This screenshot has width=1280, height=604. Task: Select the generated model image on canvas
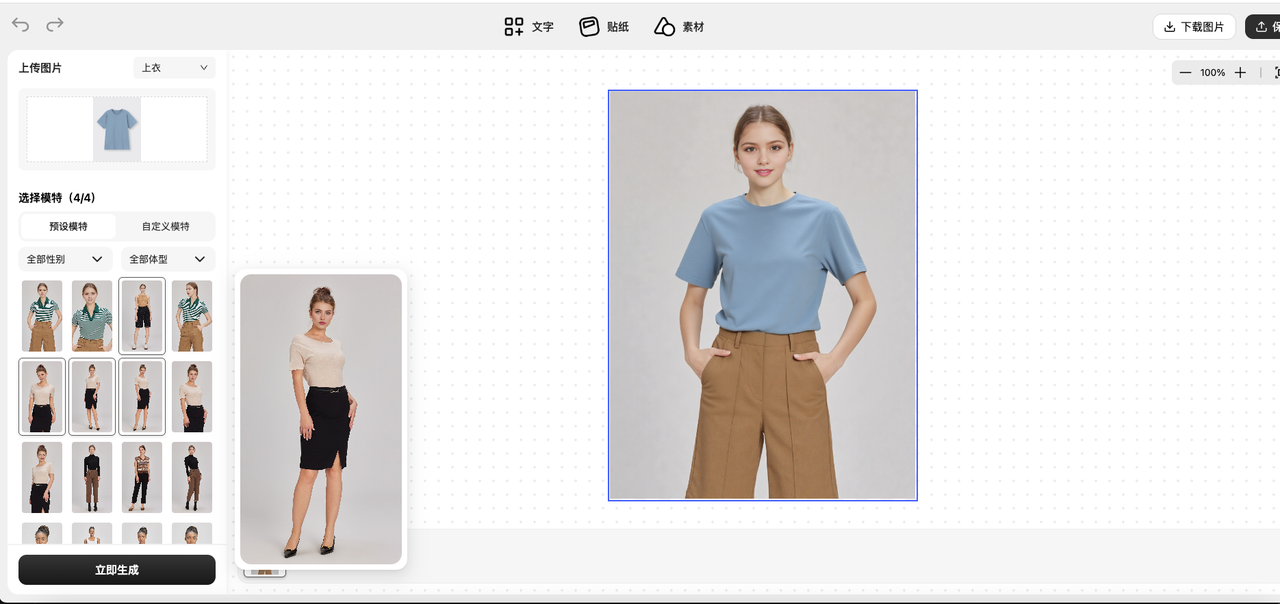pyautogui.click(x=762, y=295)
